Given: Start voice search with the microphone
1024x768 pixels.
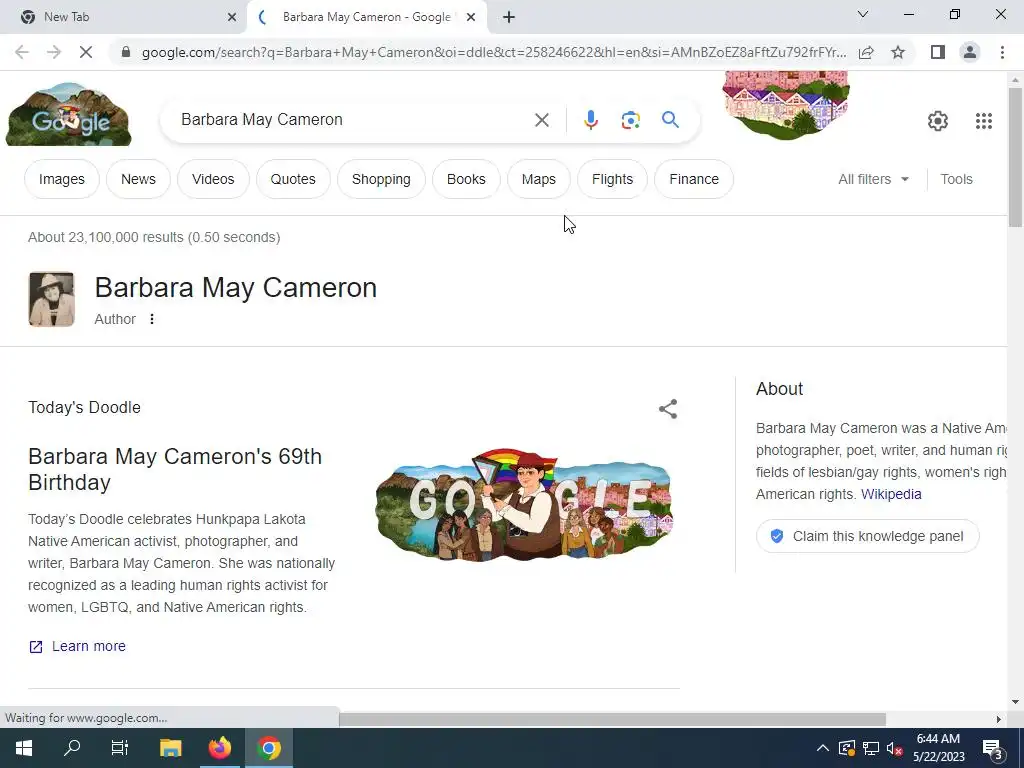Looking at the screenshot, I should point(590,120).
